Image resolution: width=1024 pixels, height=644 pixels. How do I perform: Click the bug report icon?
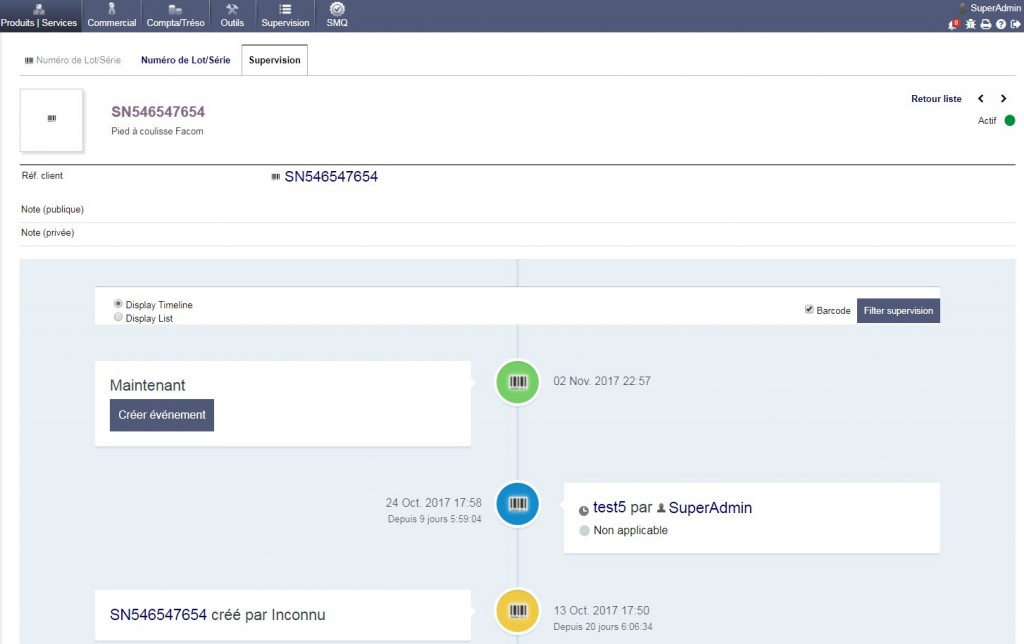[970, 24]
